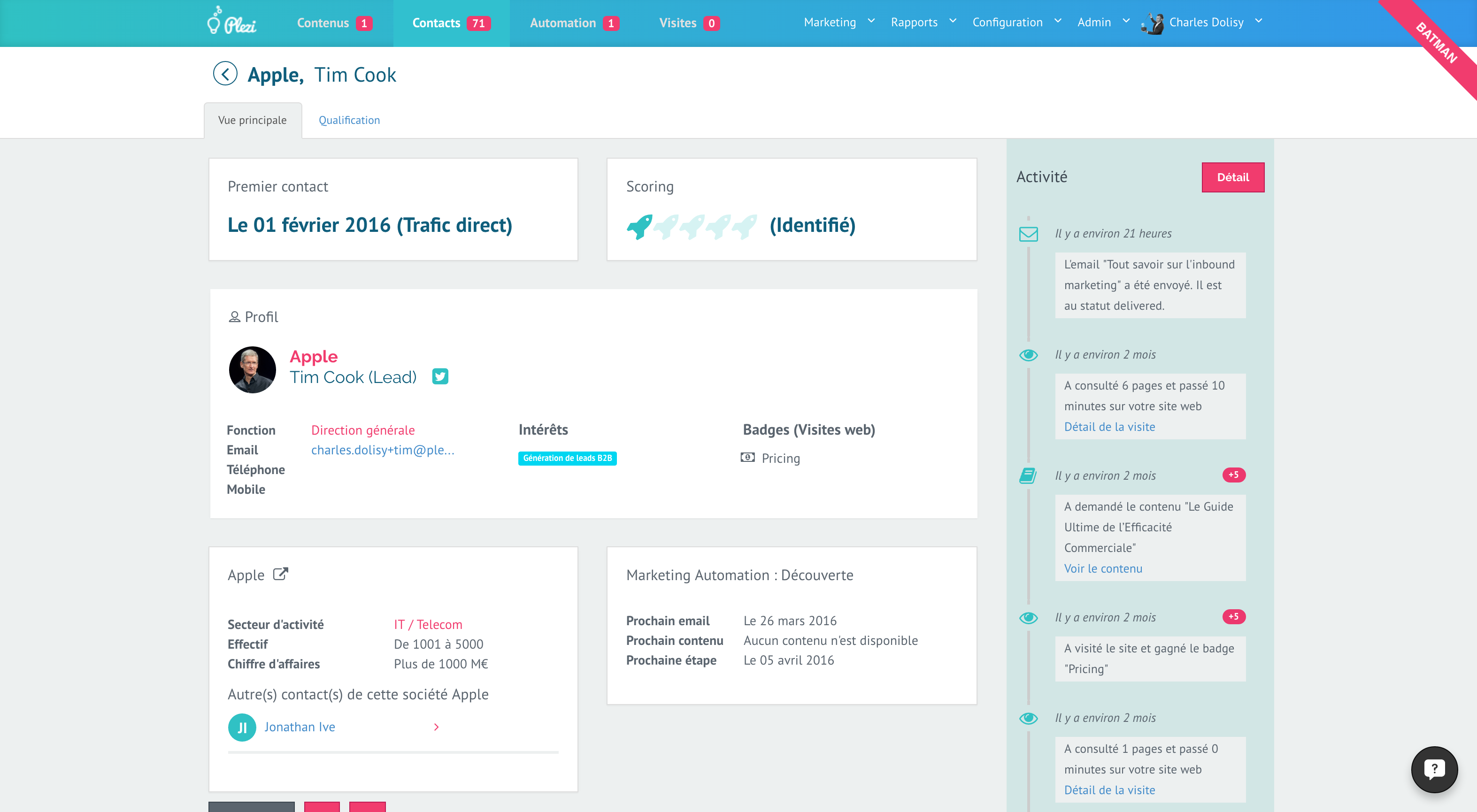Screen dimensions: 1477x812
Task: Click 'Aucun contenu n'est disponible' text
Action: pos(830,641)
